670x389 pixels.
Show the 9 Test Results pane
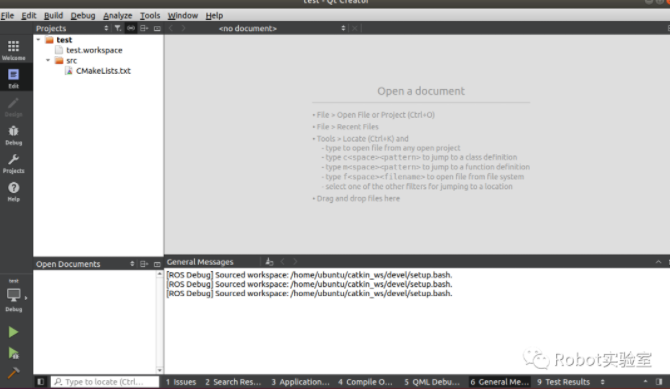[x=563, y=381]
